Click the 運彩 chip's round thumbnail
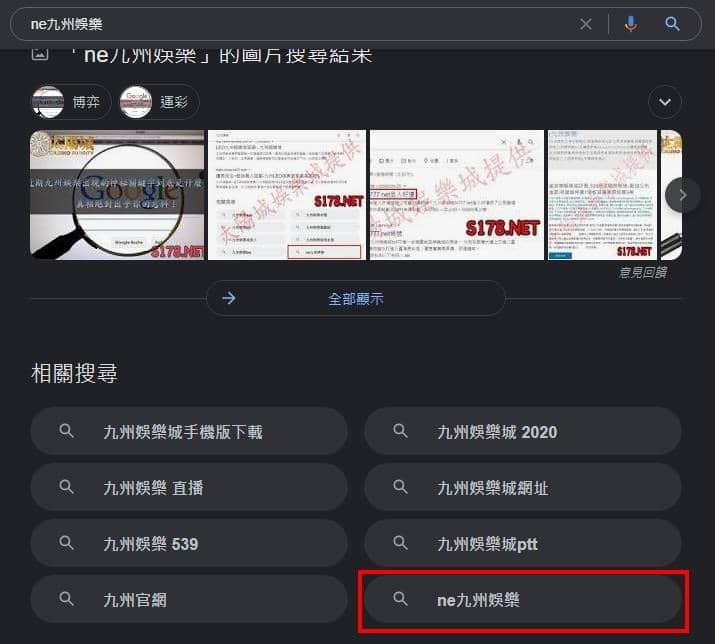The image size is (715, 644). pyautogui.click(x=136, y=102)
